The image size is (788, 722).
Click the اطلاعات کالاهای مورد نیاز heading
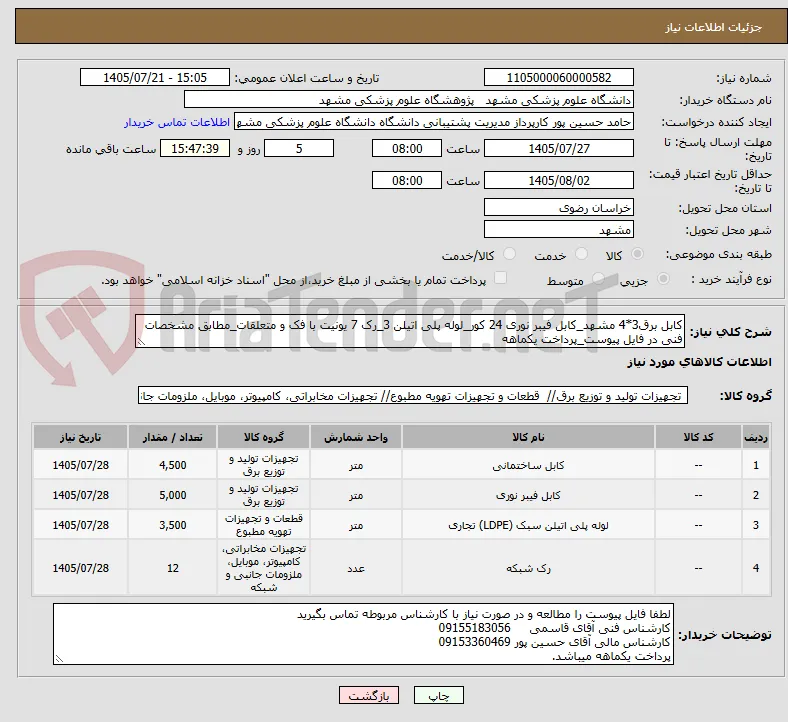699,362
